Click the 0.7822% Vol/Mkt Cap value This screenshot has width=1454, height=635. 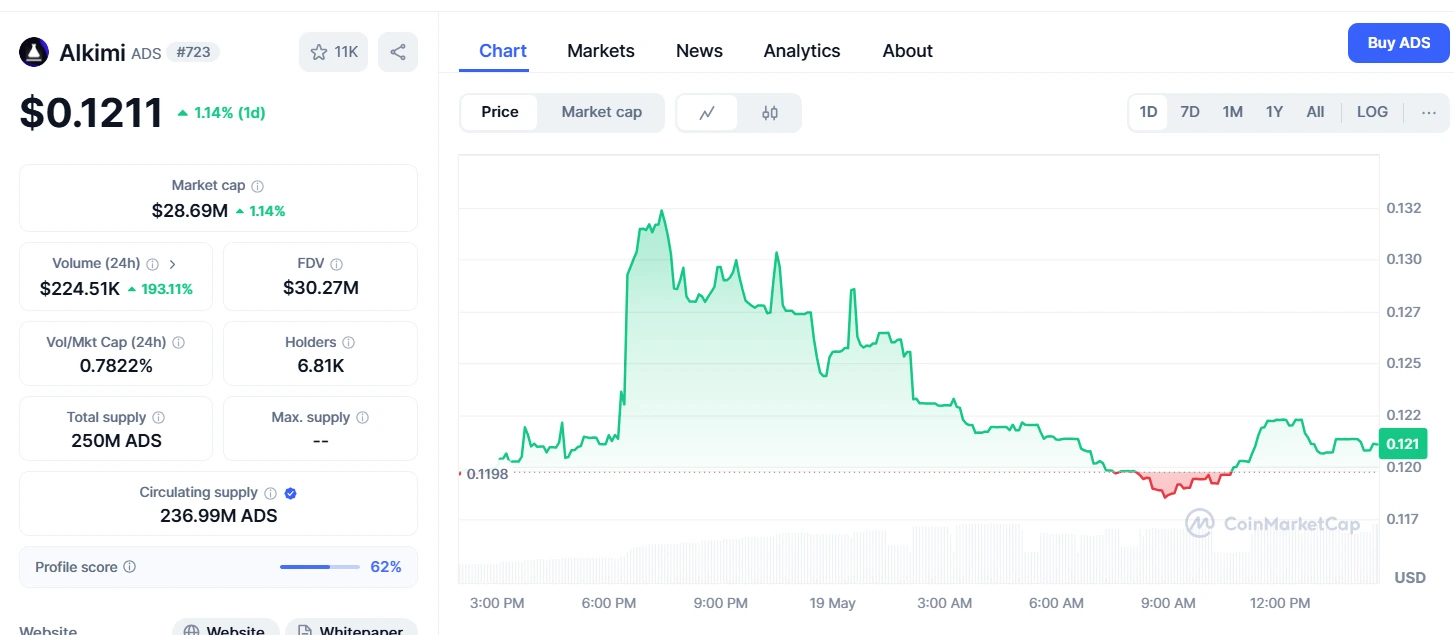116,366
